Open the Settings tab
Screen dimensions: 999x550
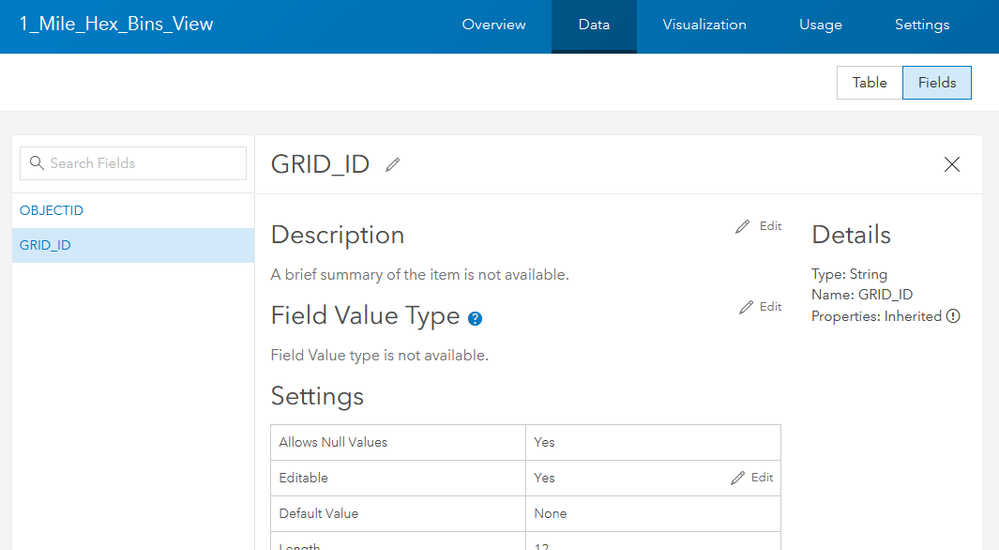[922, 25]
